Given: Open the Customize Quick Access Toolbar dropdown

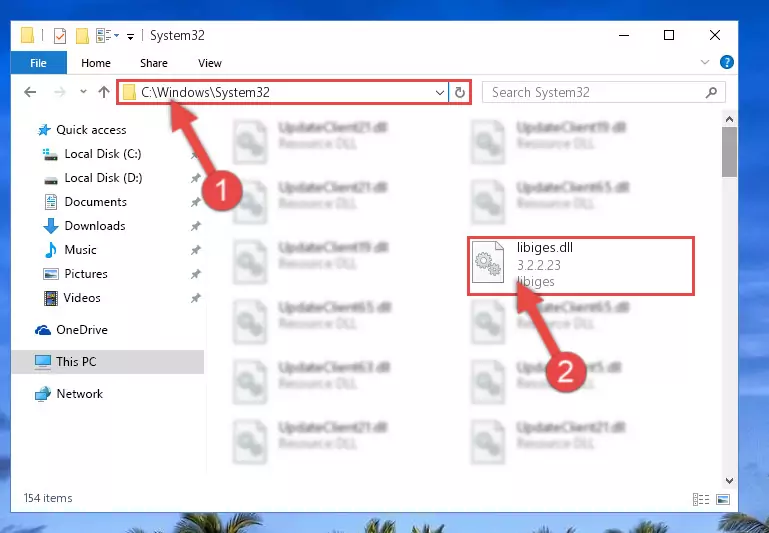Looking at the screenshot, I should click(x=130, y=36).
